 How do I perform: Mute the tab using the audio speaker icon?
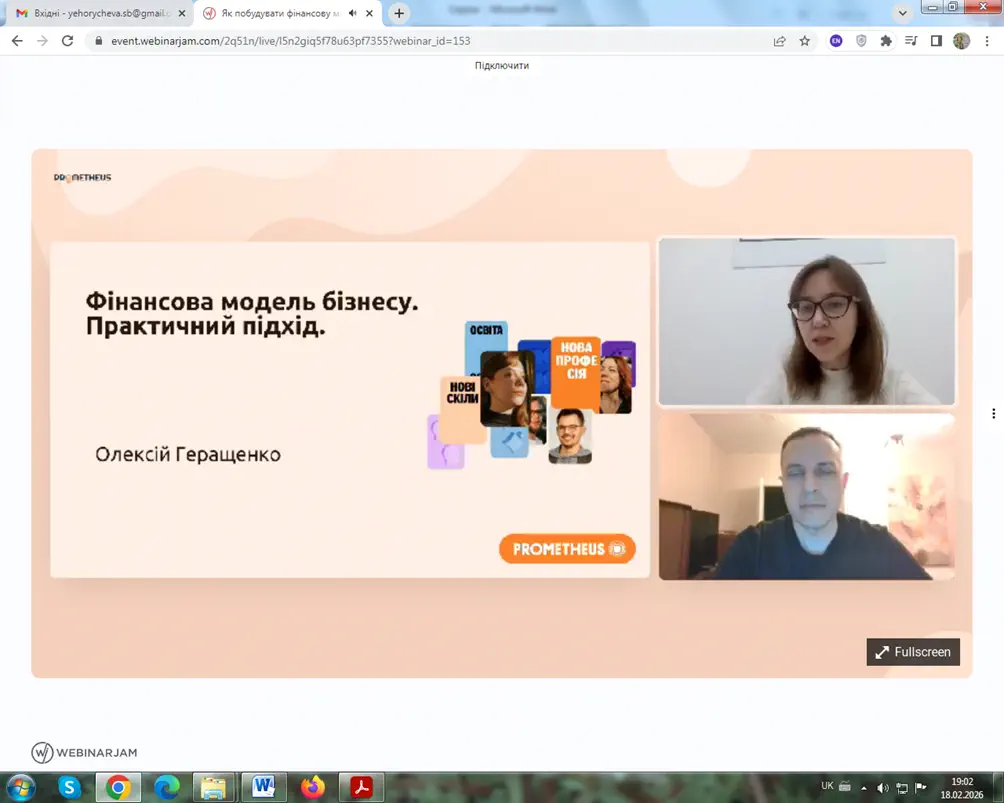pos(353,14)
